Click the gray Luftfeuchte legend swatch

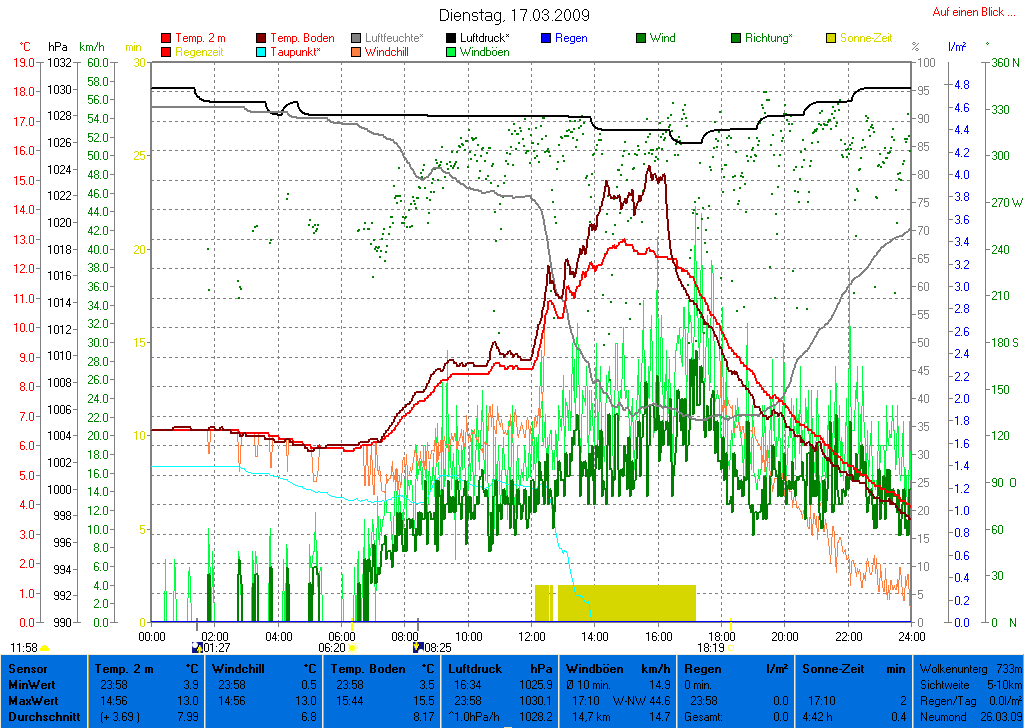357,38
